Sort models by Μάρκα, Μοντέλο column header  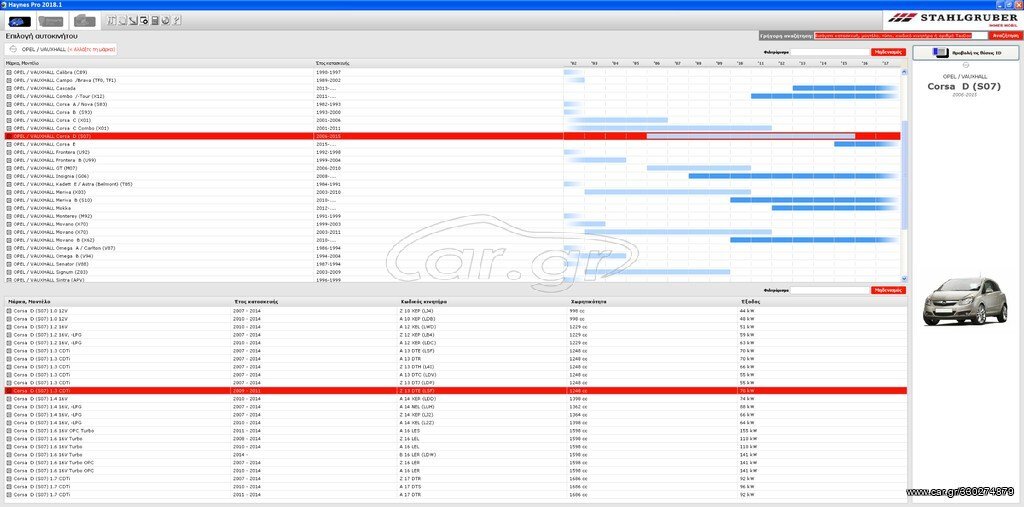click(21, 63)
